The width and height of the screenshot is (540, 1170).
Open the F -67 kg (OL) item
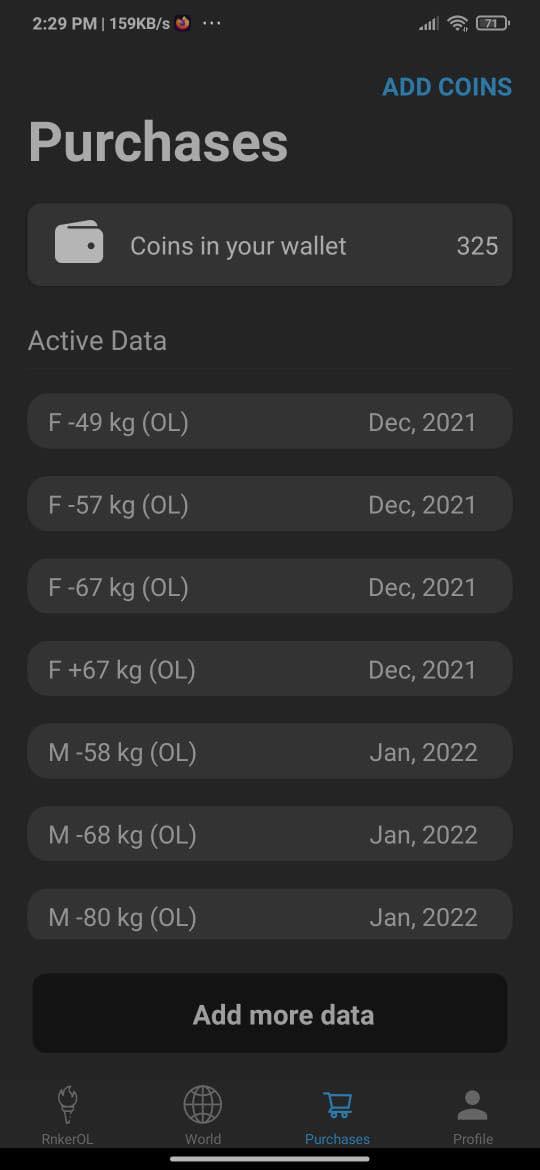[x=270, y=586]
